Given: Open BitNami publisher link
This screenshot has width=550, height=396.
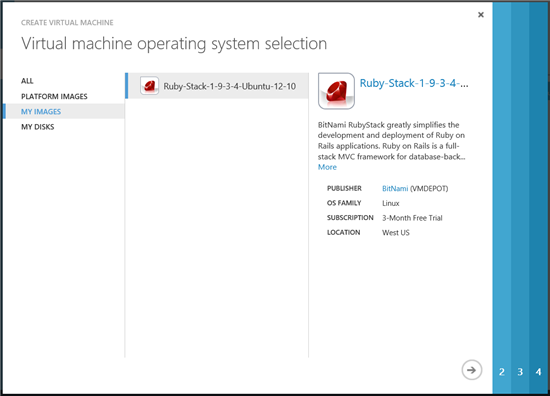Looking at the screenshot, I should (395, 189).
